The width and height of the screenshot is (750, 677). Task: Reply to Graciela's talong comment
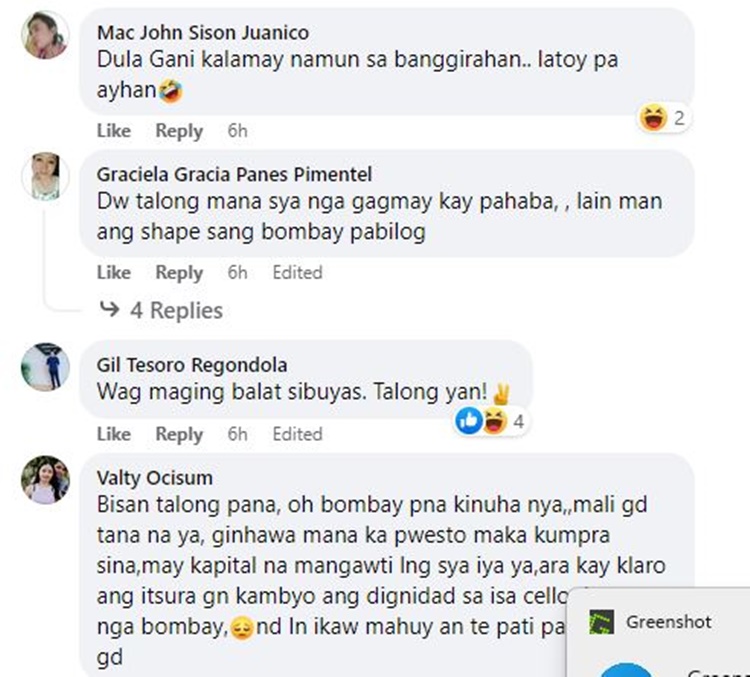179,272
